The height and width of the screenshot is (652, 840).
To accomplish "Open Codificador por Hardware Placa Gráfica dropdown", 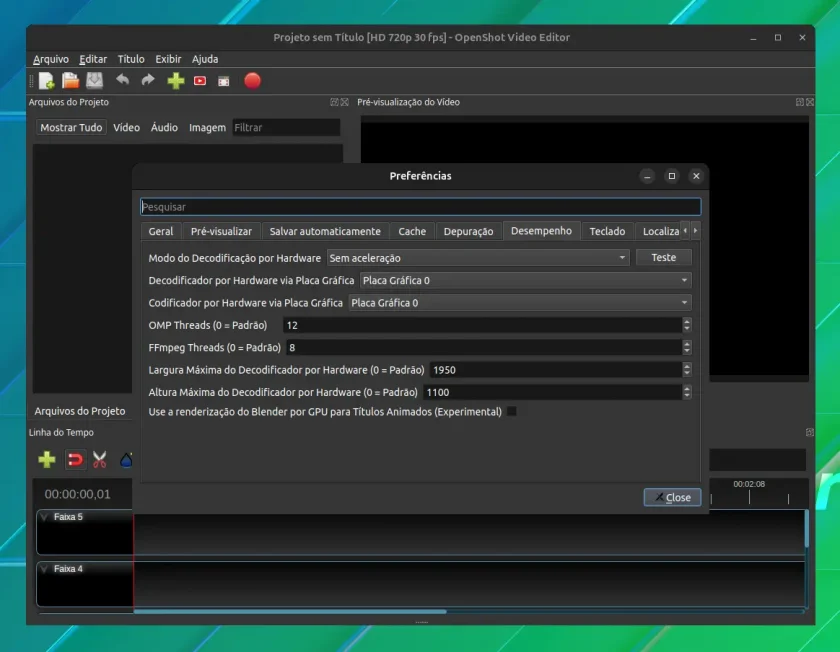I will pos(520,303).
